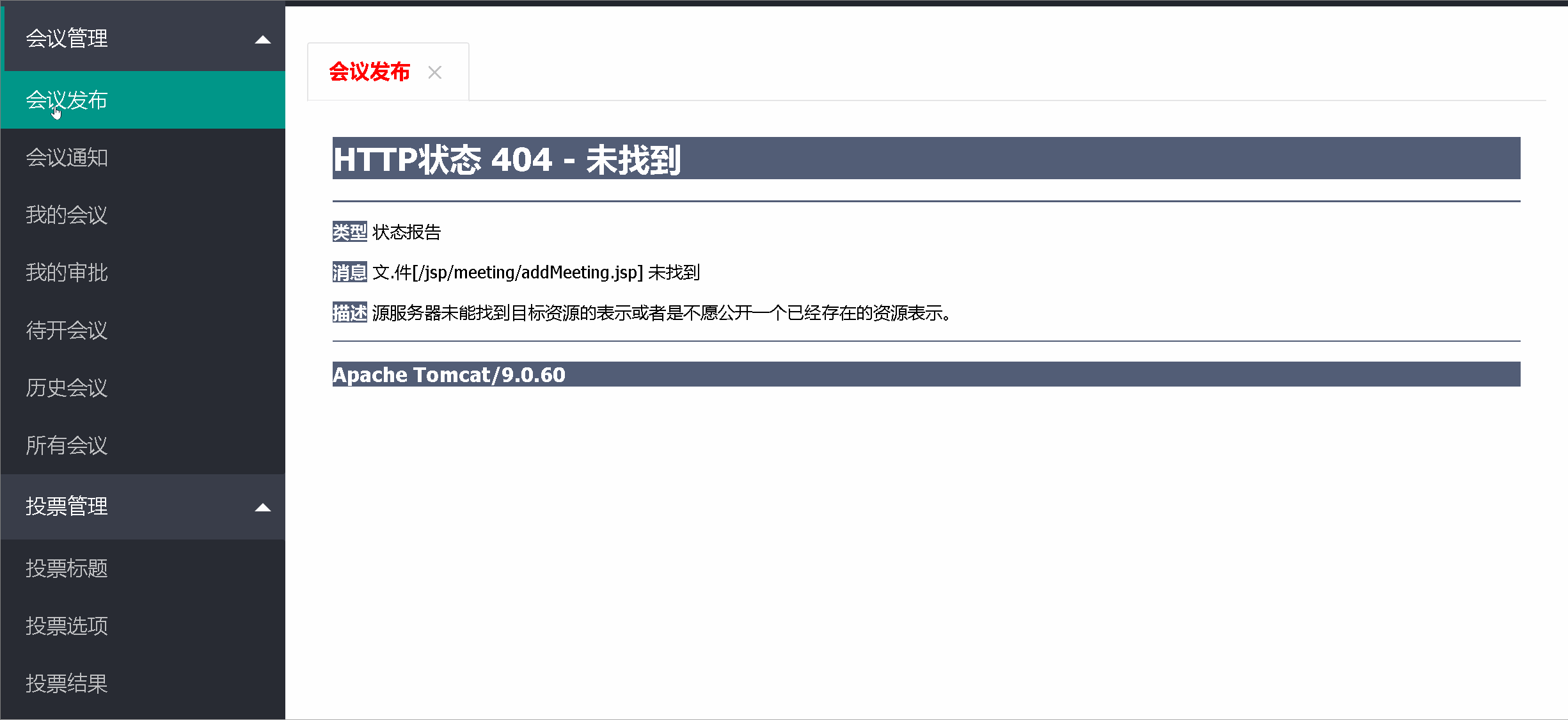Select 会议发布 in the sidebar
Image resolution: width=1568 pixels, height=720 pixels.
(x=66, y=100)
